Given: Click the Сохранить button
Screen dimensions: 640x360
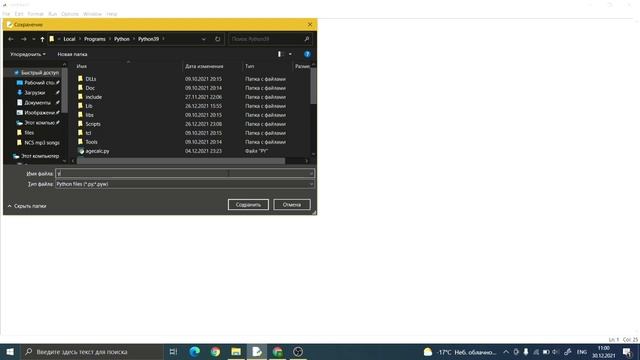Looking at the screenshot, I should [248, 204].
